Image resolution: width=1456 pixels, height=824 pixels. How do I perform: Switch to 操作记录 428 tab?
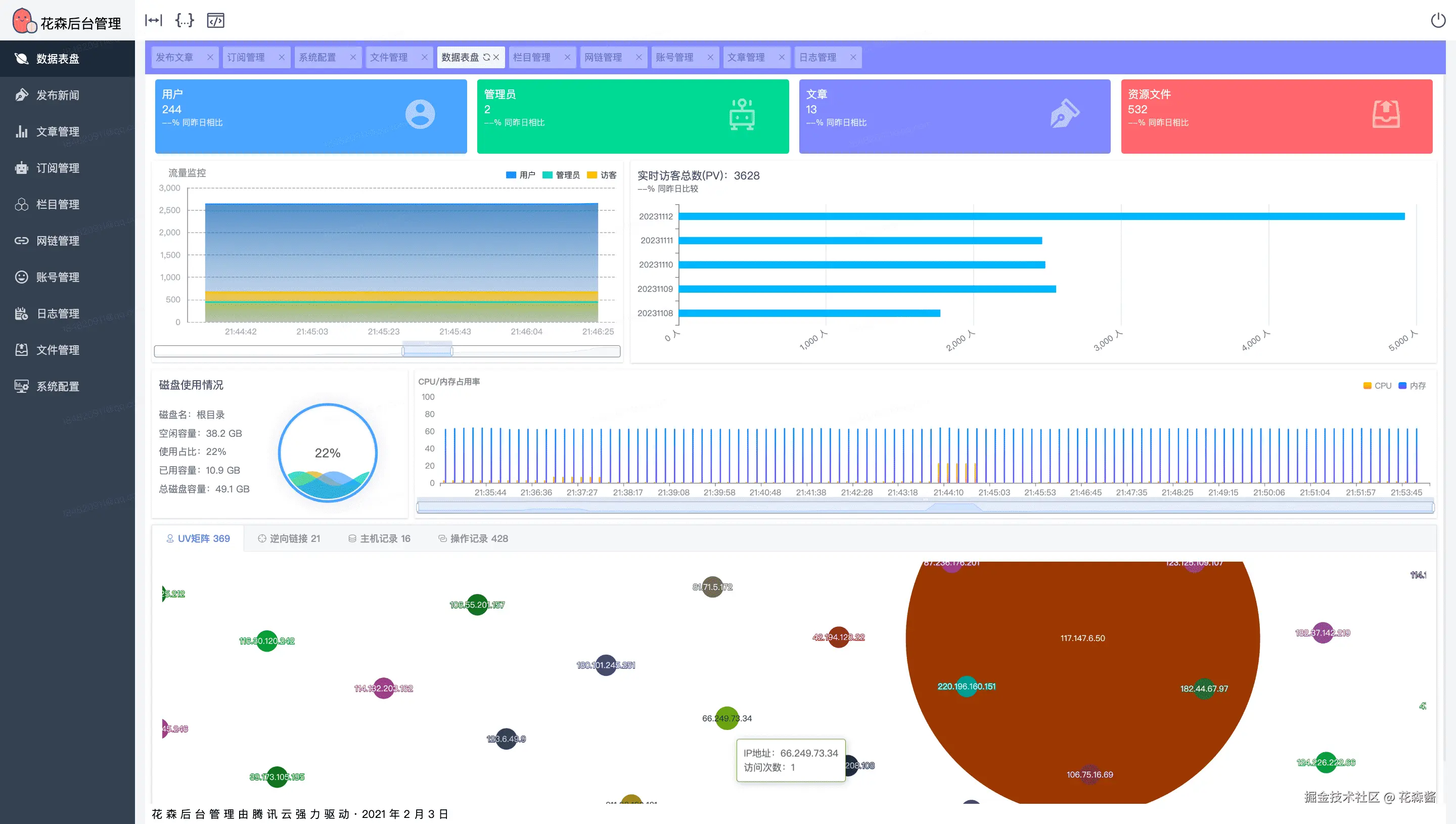point(473,538)
